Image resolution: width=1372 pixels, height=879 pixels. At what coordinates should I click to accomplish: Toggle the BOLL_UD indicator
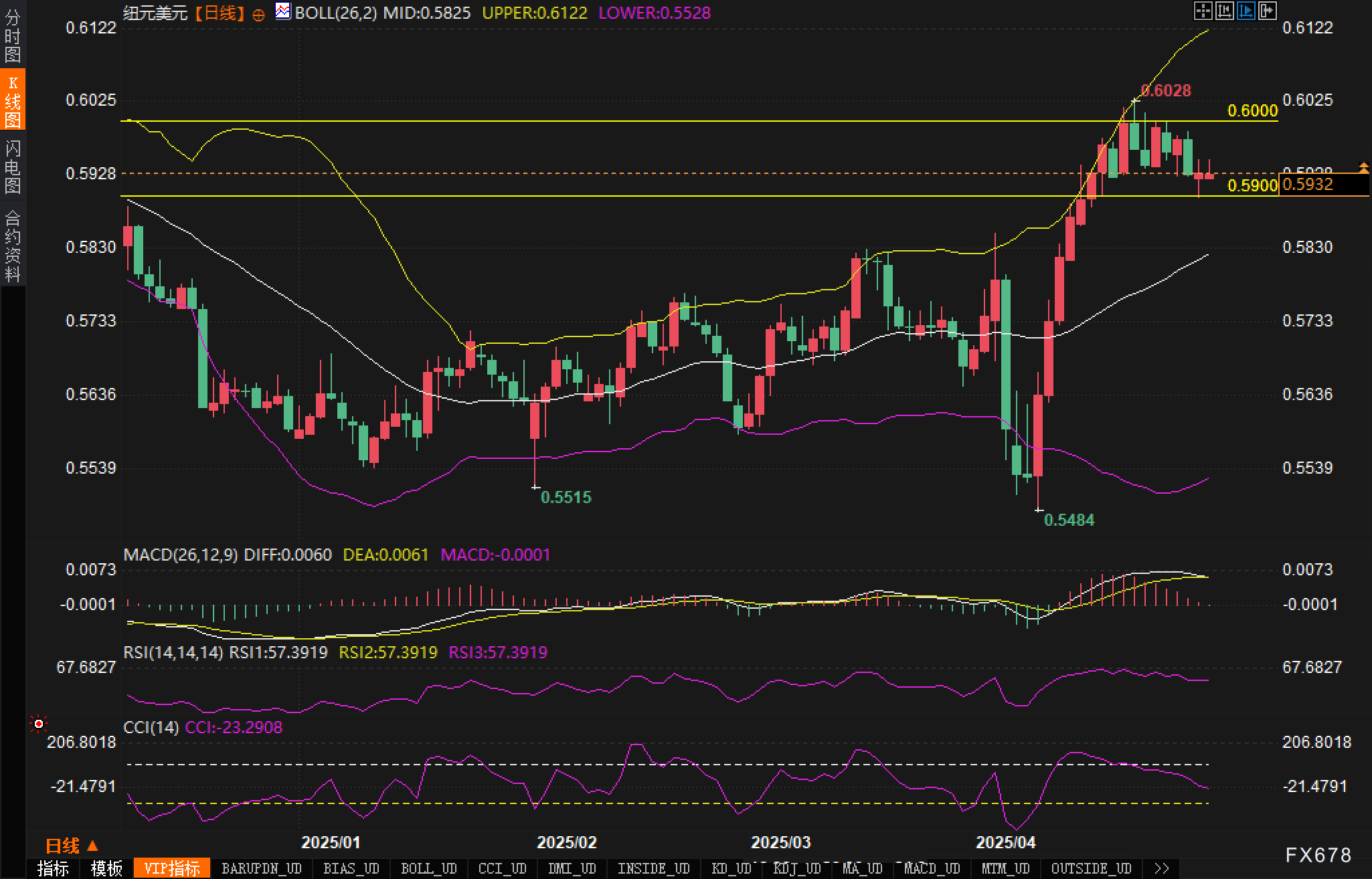click(428, 868)
